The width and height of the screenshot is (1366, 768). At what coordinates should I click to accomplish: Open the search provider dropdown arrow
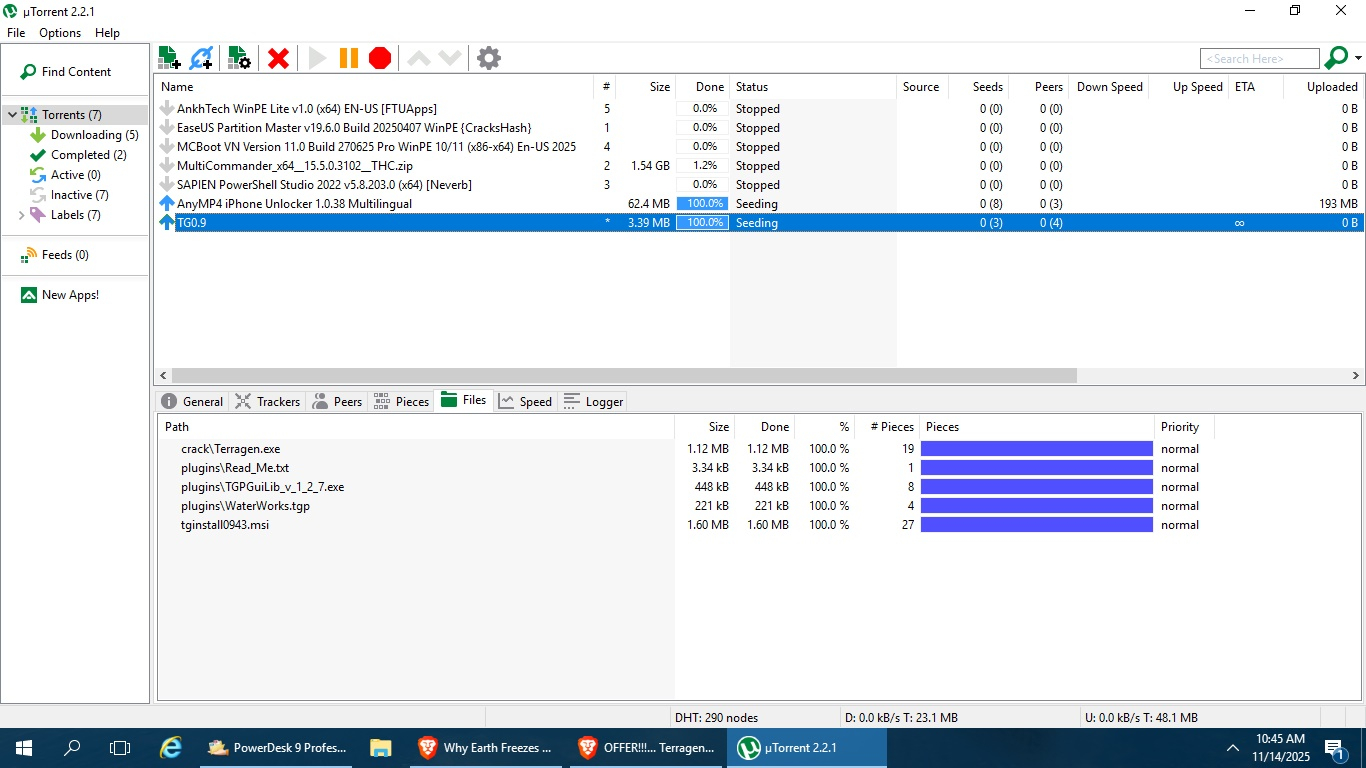click(1358, 59)
